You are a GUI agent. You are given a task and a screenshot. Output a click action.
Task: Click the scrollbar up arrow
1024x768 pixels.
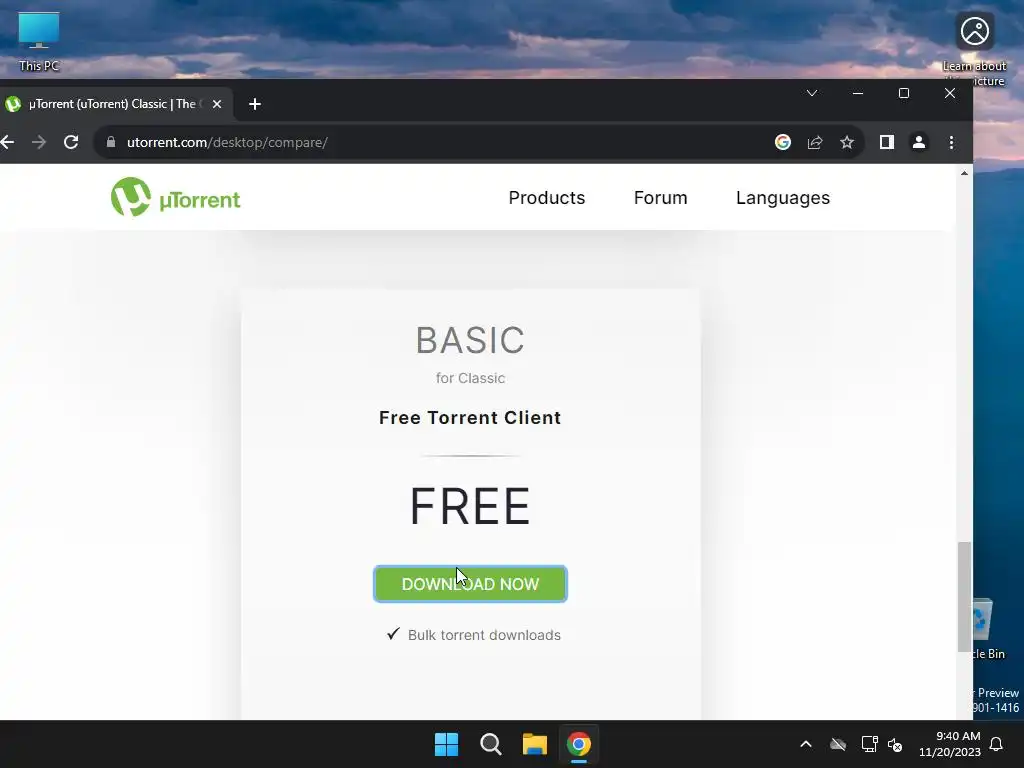tap(964, 173)
